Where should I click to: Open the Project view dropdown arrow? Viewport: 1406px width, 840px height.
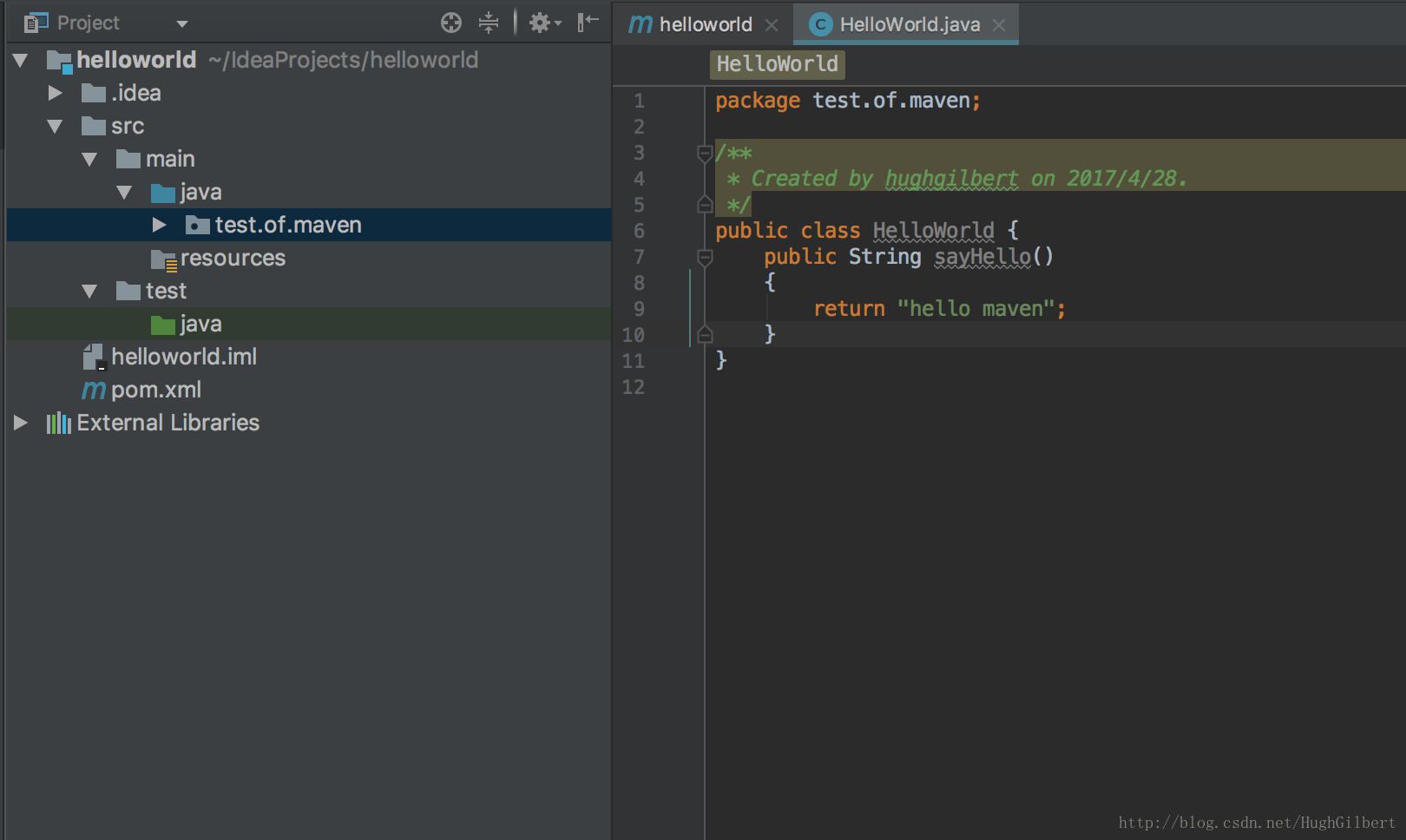[182, 23]
